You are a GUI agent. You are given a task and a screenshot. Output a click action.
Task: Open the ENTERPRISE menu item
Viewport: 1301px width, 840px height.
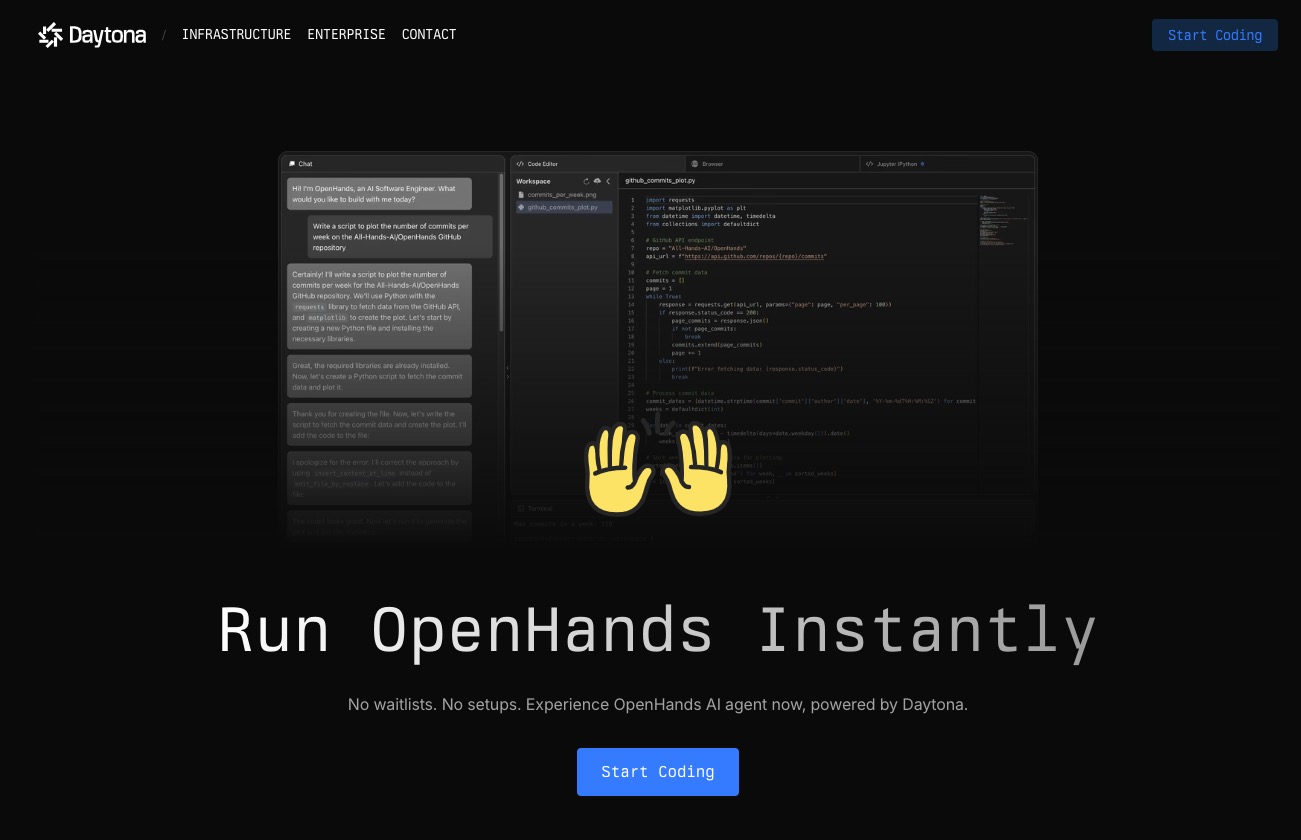pyautogui.click(x=346, y=35)
